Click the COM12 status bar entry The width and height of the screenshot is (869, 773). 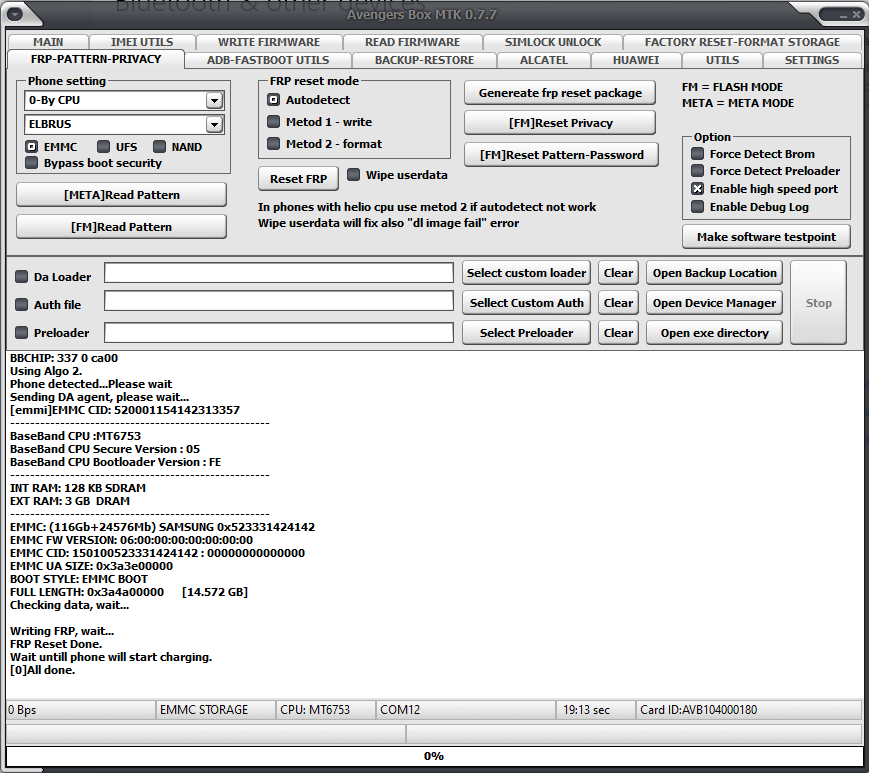[x=466, y=710]
